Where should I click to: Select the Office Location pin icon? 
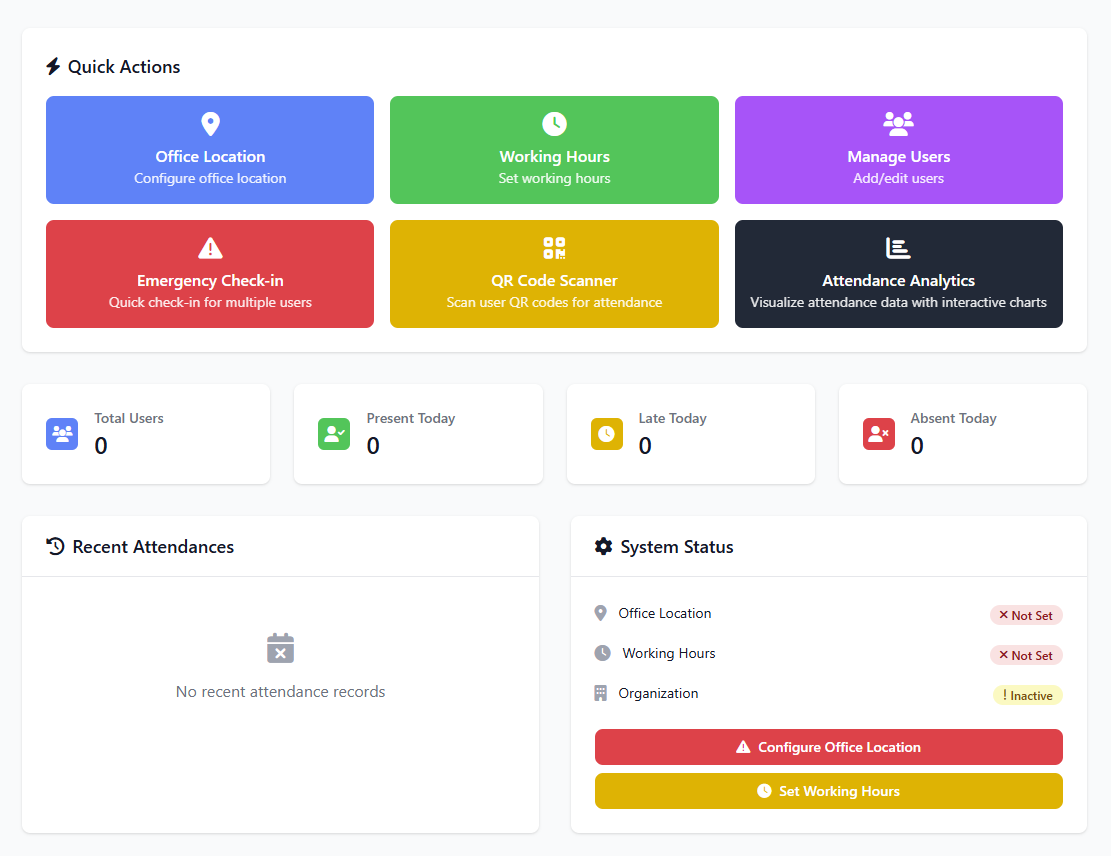pos(209,123)
